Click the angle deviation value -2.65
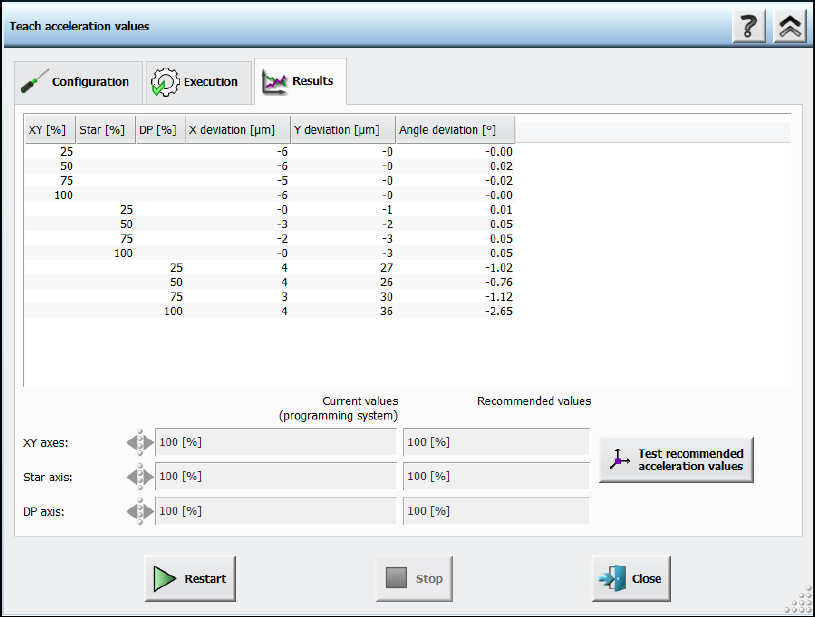The width and height of the screenshot is (815, 617). click(x=499, y=311)
